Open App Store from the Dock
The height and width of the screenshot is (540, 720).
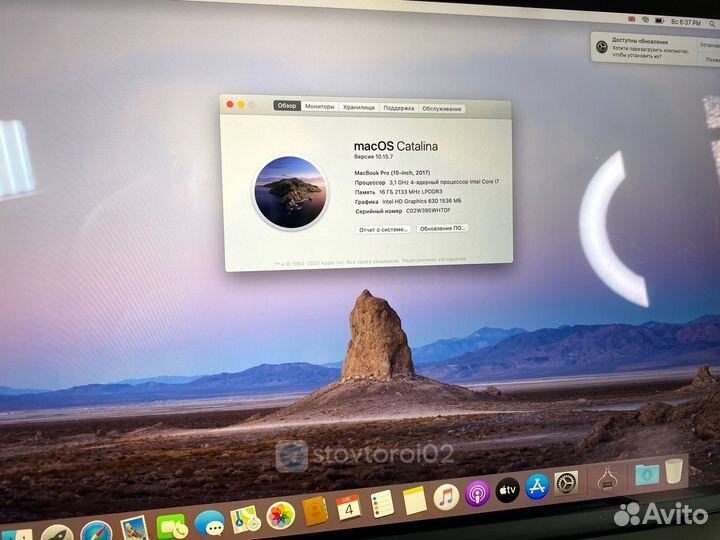pyautogui.click(x=537, y=487)
